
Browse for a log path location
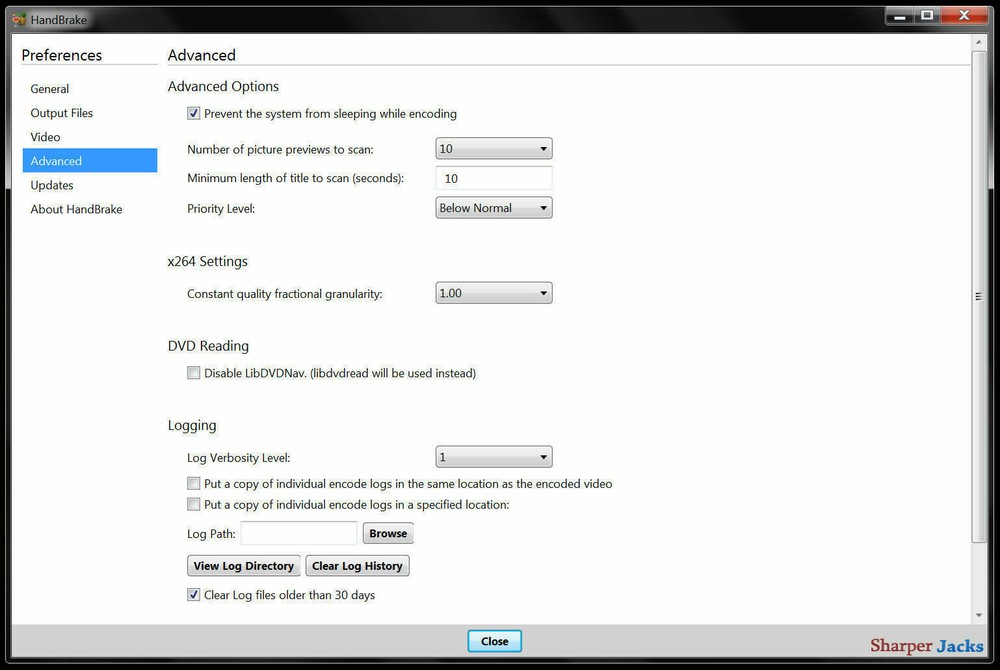click(x=388, y=533)
